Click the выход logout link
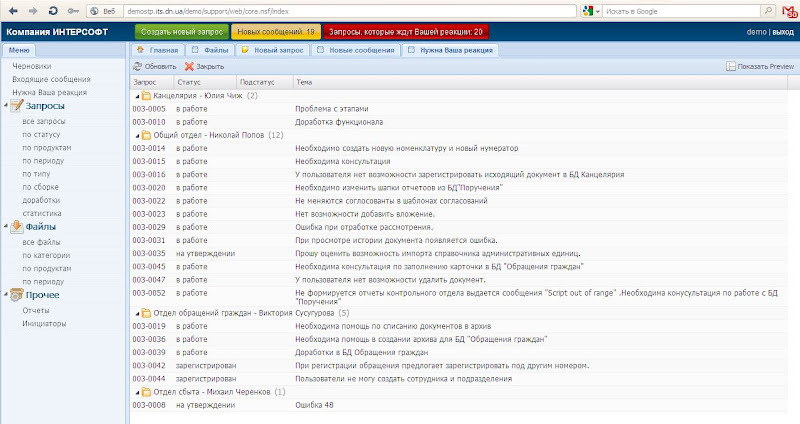The height and width of the screenshot is (424, 800). [x=783, y=32]
